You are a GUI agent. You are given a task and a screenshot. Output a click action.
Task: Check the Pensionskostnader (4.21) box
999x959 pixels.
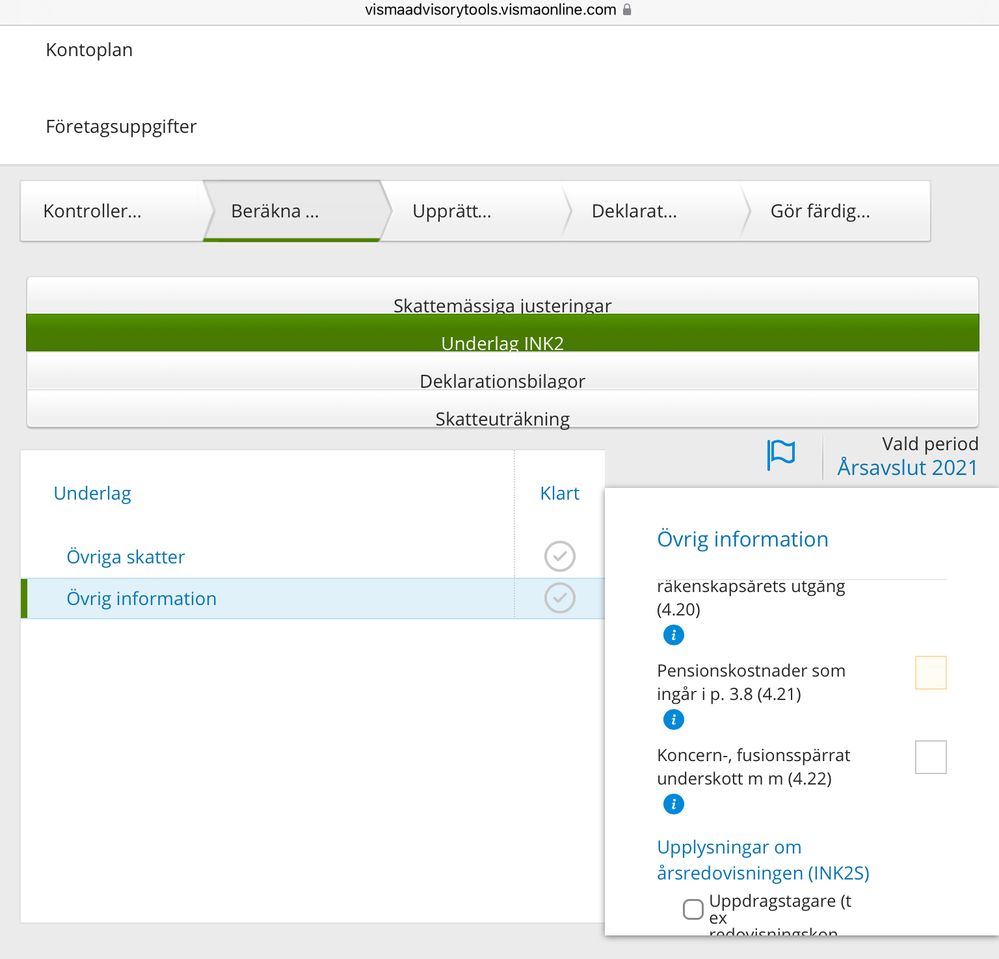click(930, 673)
